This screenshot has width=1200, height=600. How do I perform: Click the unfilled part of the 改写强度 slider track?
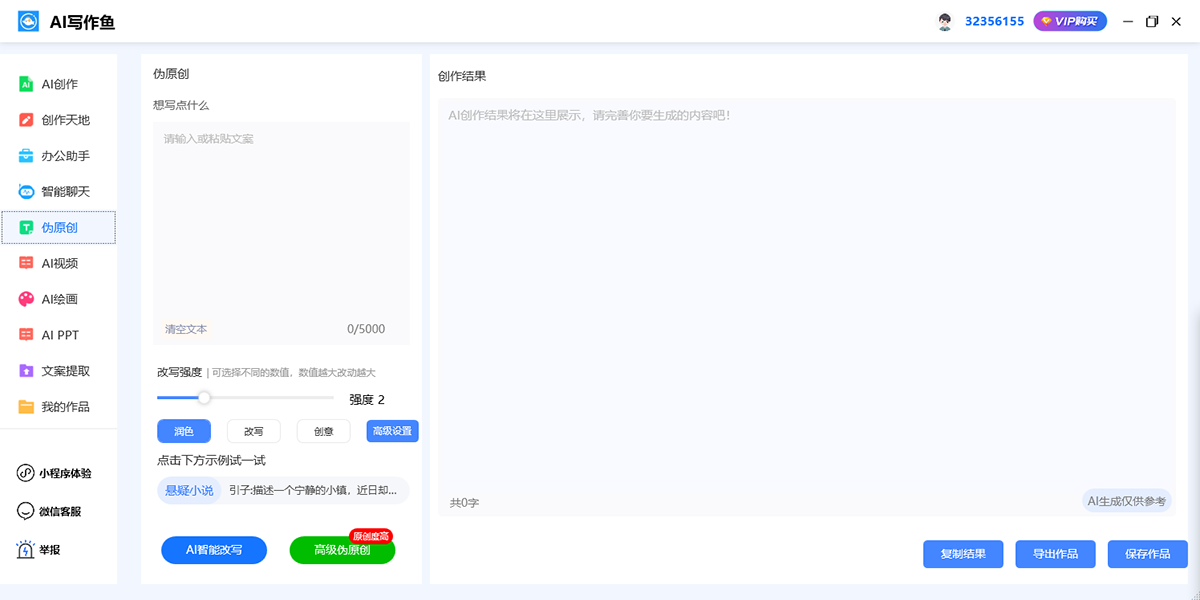click(272, 398)
